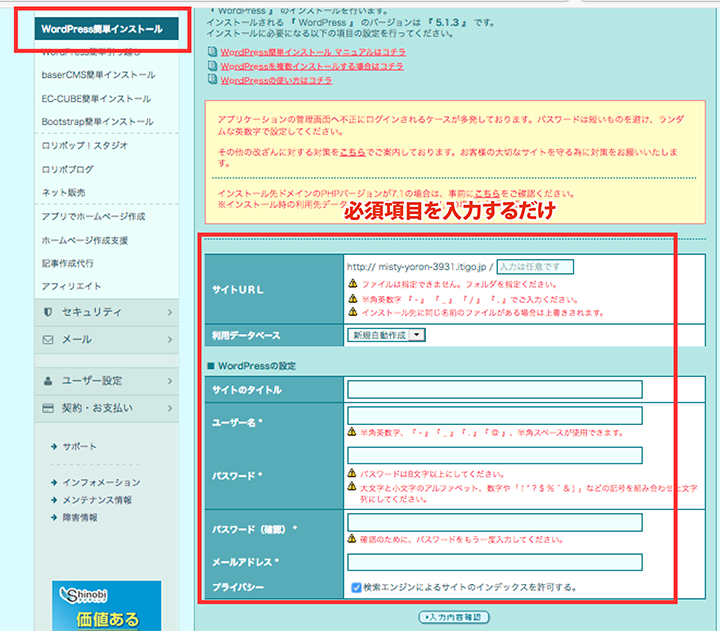720x631 pixels.
Task: Click warning icon beside 確認のために note
Action: coord(352,539)
